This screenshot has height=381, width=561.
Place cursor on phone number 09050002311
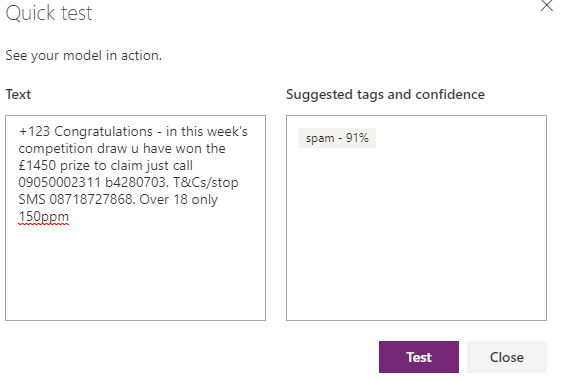tap(59, 182)
